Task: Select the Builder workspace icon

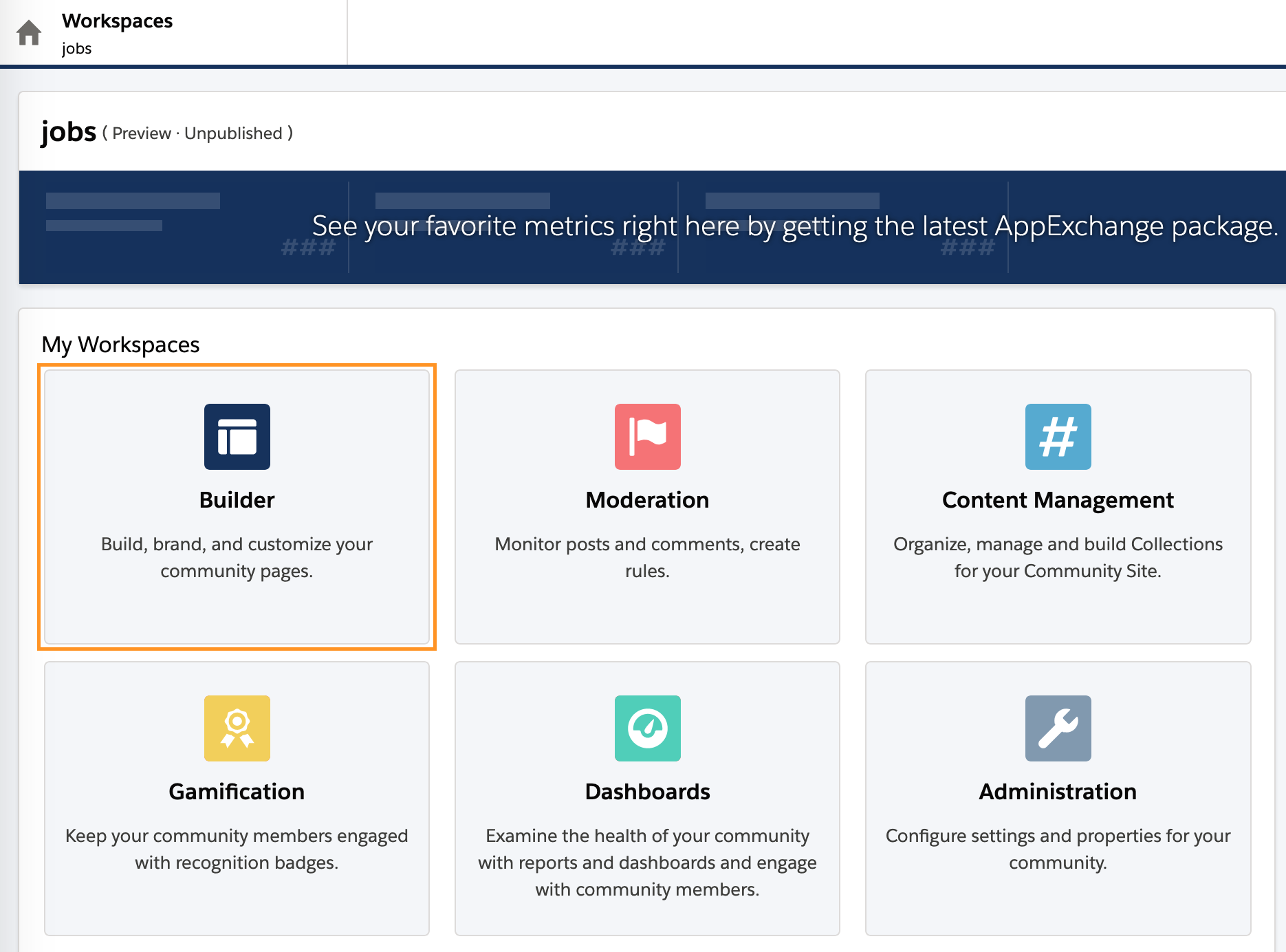Action: [x=237, y=436]
